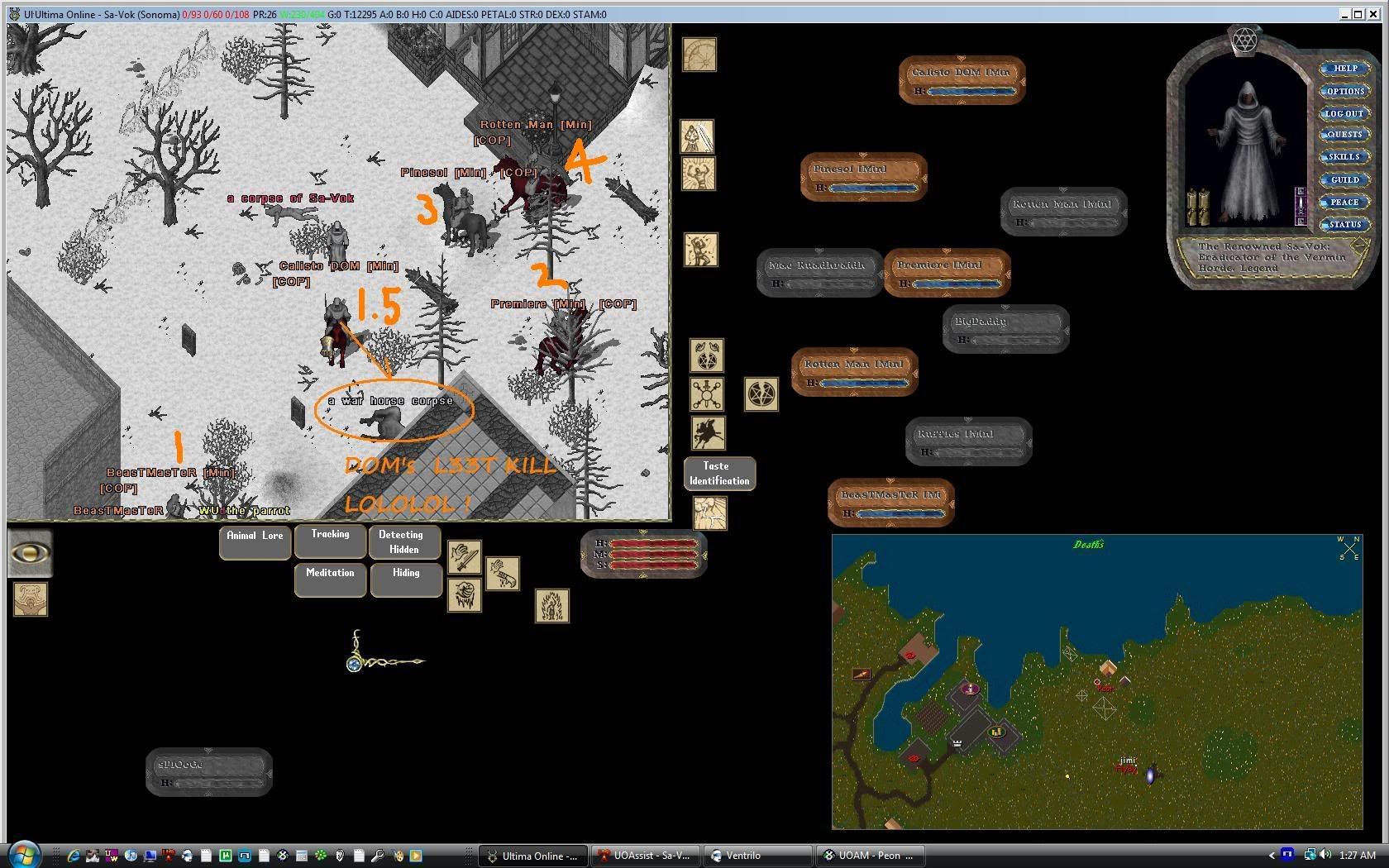Select the BigDaddy health bar
The height and width of the screenshot is (868, 1389).
tap(1006, 328)
